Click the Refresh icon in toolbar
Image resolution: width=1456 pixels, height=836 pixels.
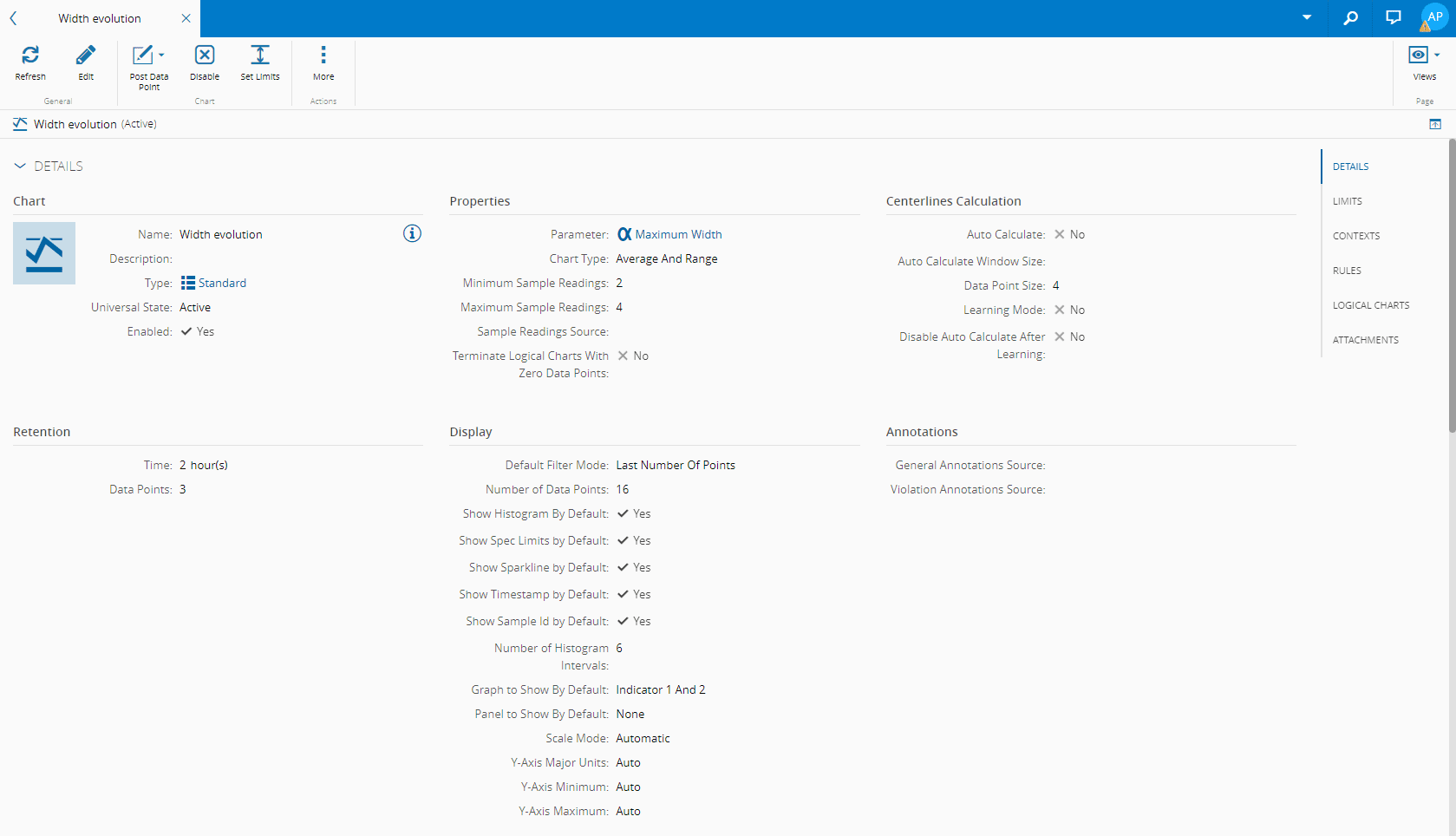pyautogui.click(x=30, y=56)
